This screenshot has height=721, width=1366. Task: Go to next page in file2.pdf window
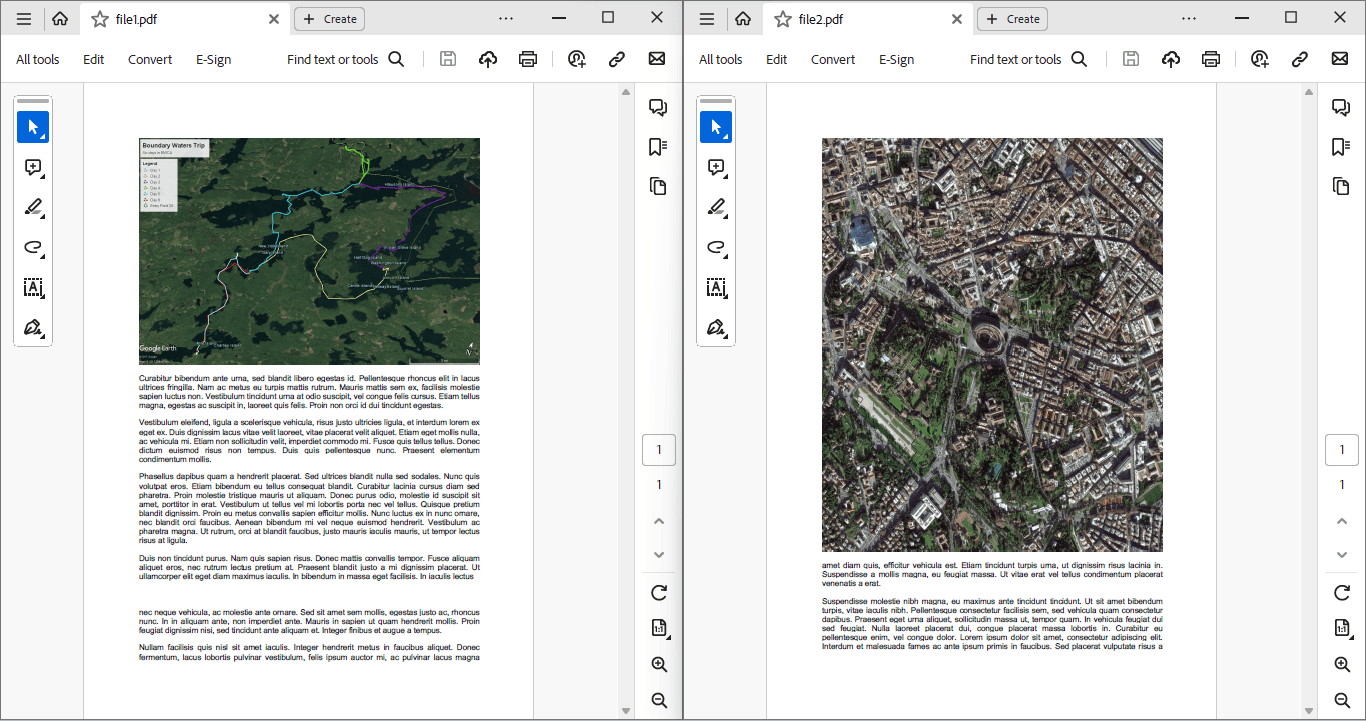(x=1342, y=555)
